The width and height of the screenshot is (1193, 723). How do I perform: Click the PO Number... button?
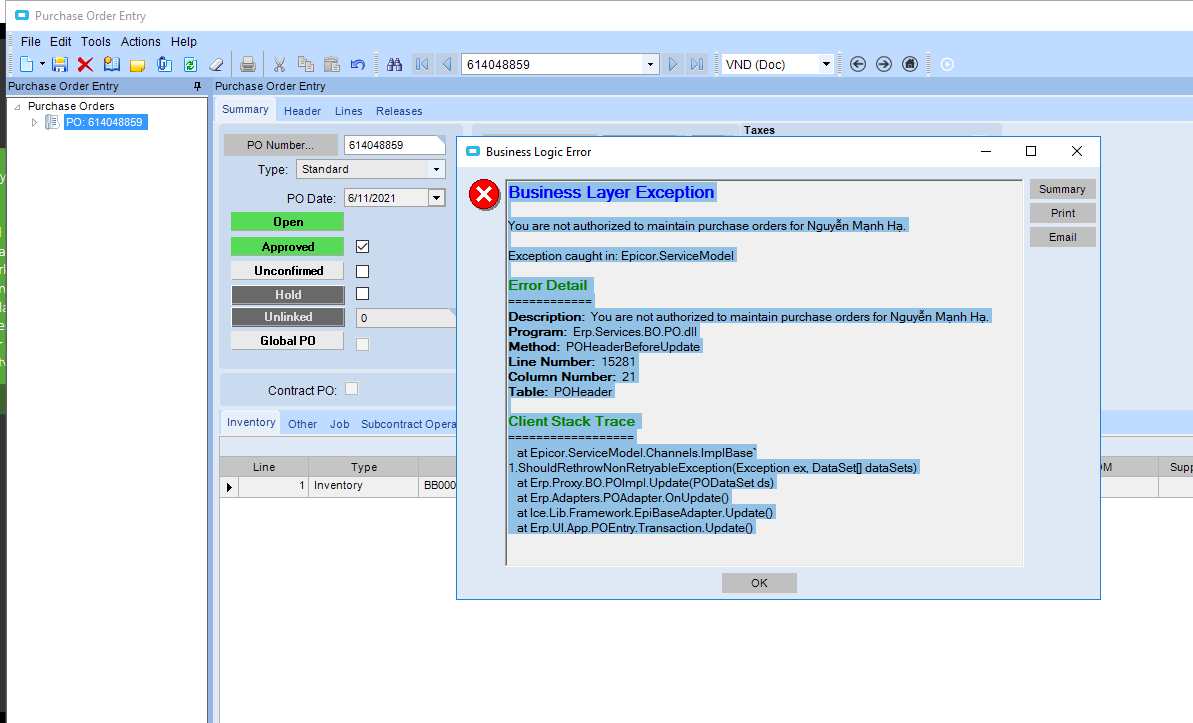pos(280,145)
